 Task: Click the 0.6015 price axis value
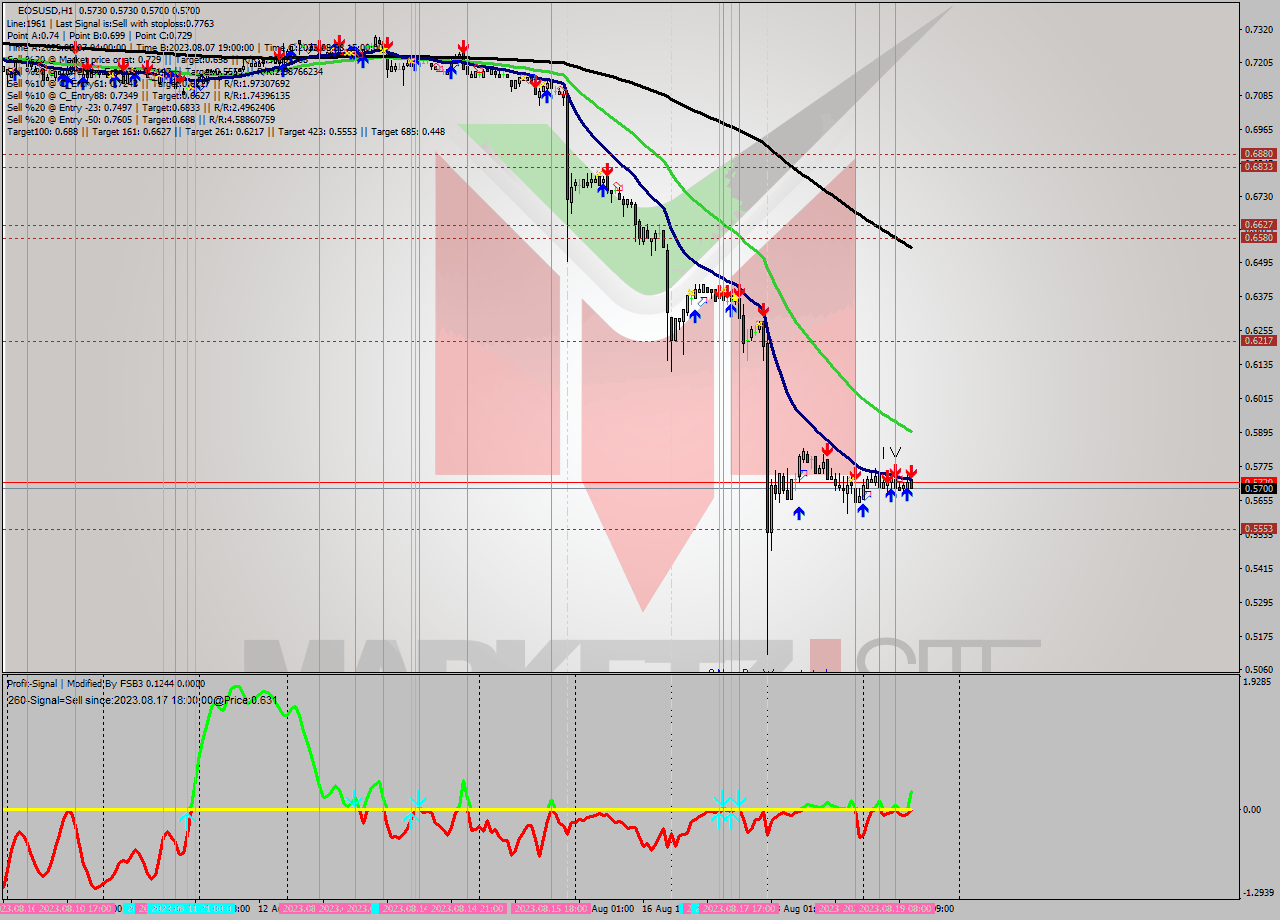[x=1258, y=398]
